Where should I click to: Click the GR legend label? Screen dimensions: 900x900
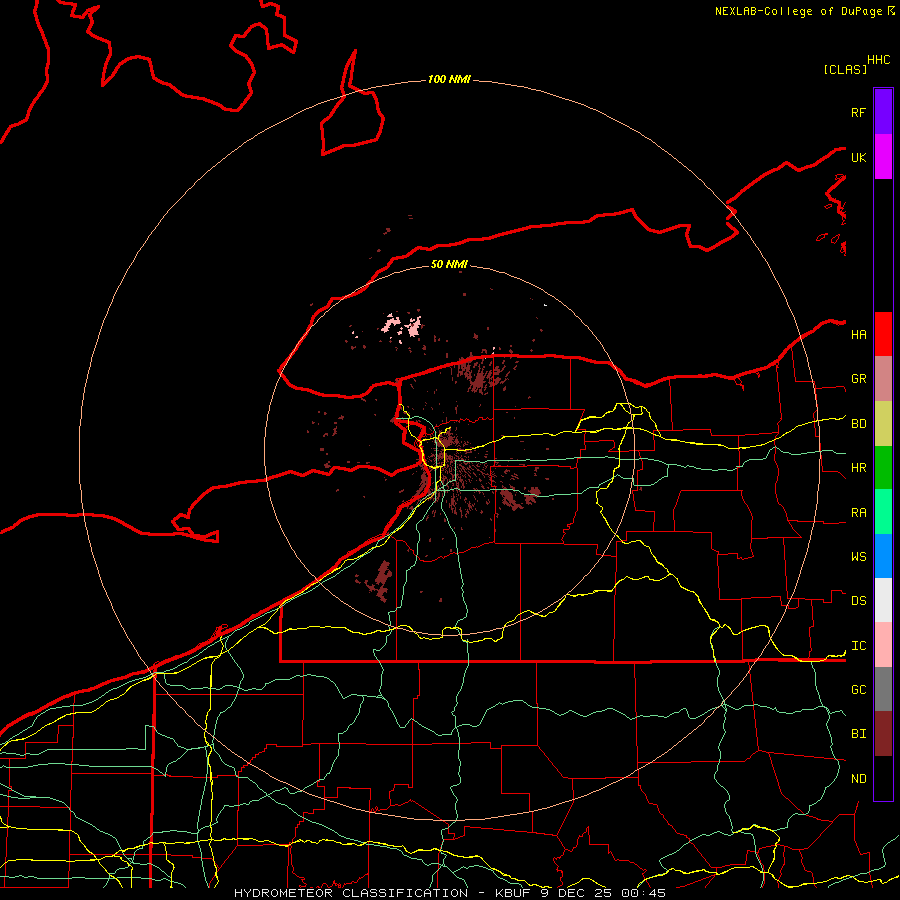click(858, 379)
